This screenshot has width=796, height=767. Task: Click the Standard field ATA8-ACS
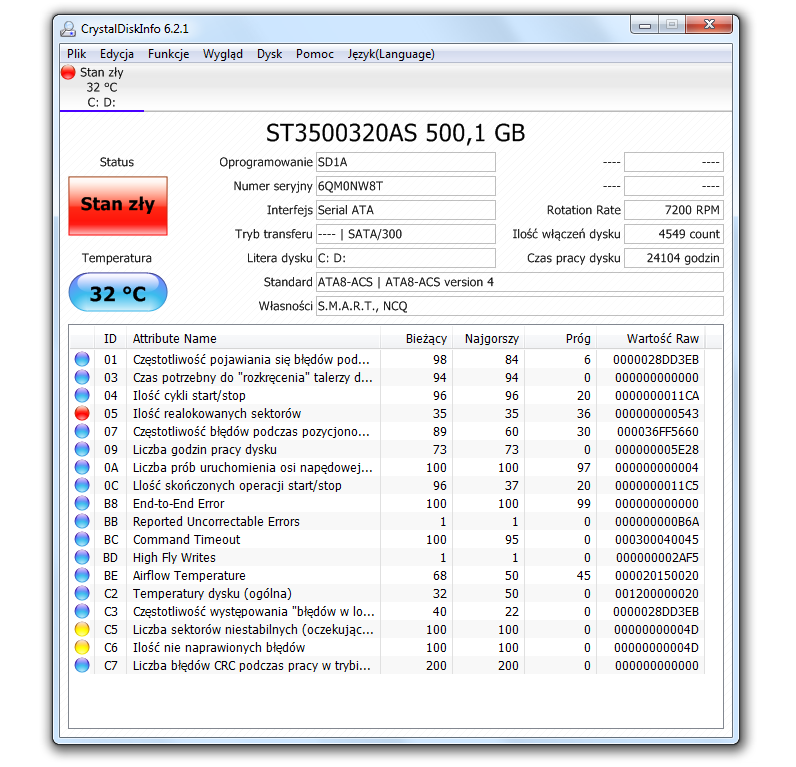520,282
